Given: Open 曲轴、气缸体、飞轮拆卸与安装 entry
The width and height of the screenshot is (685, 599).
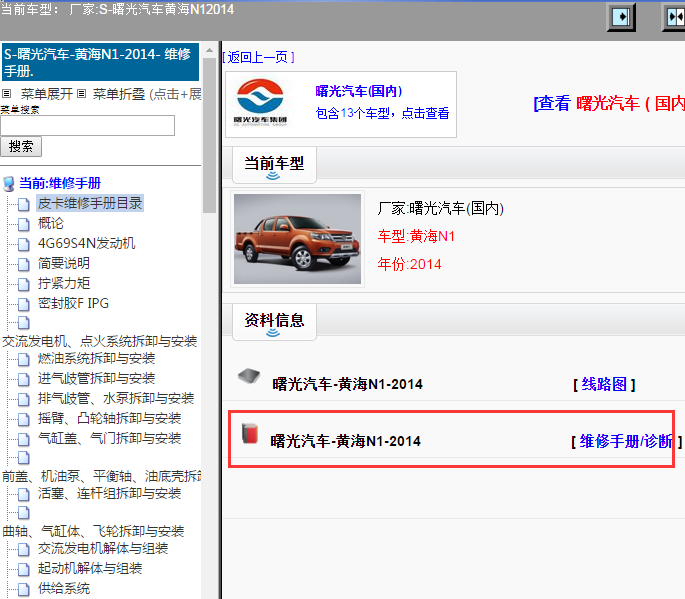Looking at the screenshot, I should 93,532.
